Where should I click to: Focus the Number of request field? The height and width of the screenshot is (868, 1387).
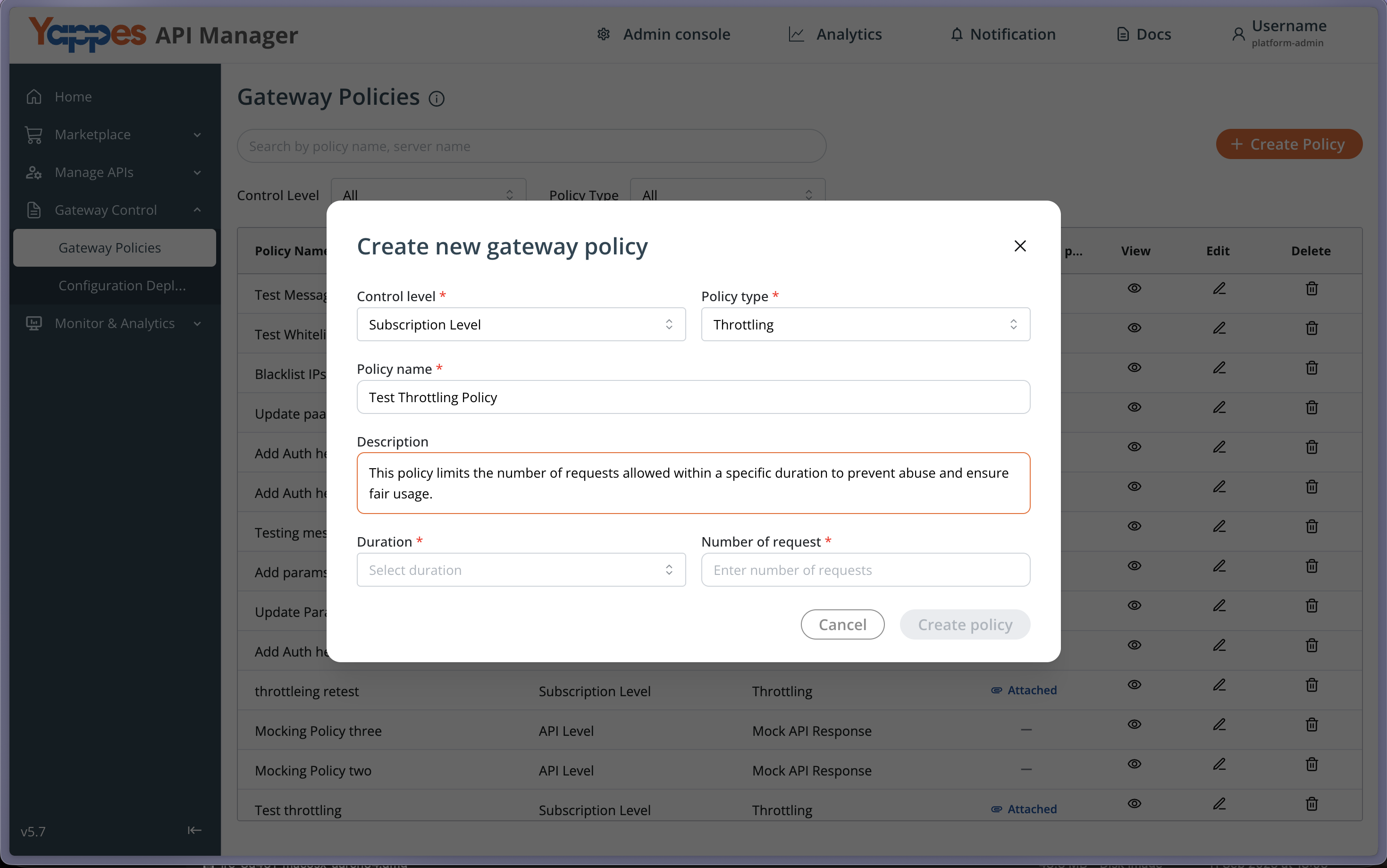click(866, 570)
